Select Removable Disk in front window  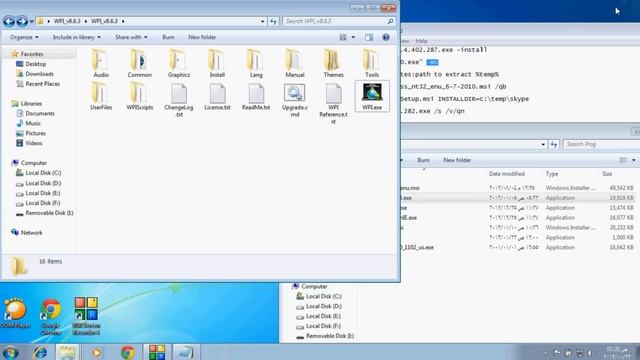tap(49, 213)
